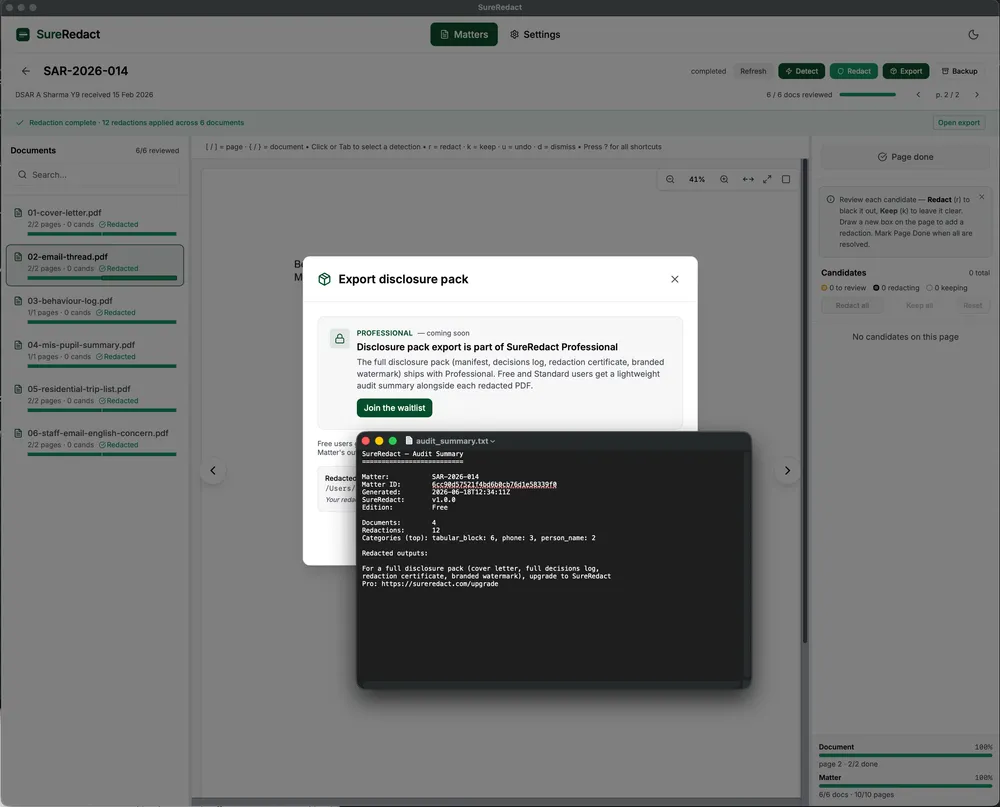The height and width of the screenshot is (807, 1000).
Task: Go back with the left arrow
Action: (26, 71)
